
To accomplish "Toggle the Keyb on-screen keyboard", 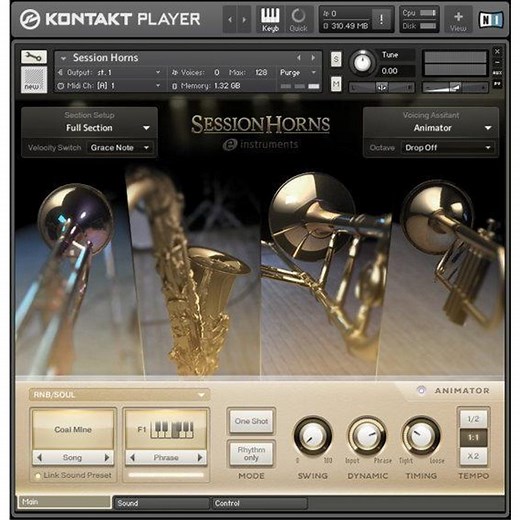I will pos(270,19).
